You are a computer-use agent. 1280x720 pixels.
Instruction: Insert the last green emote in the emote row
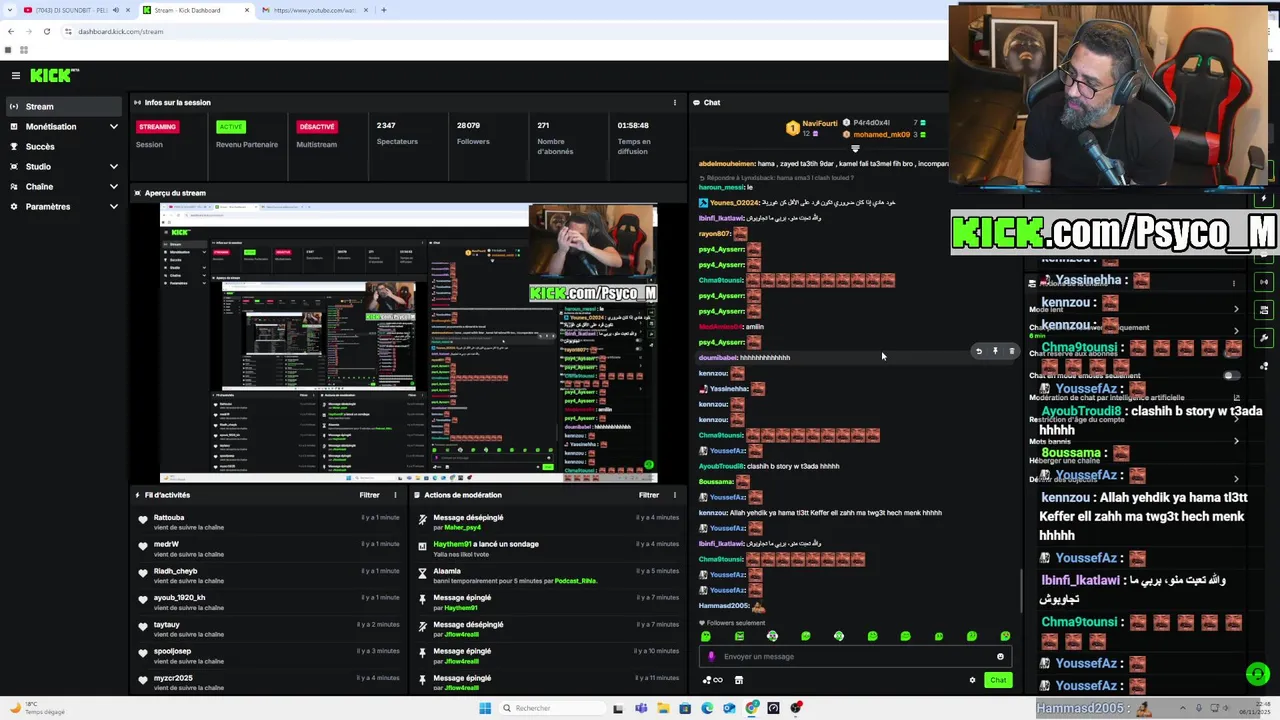1005,636
